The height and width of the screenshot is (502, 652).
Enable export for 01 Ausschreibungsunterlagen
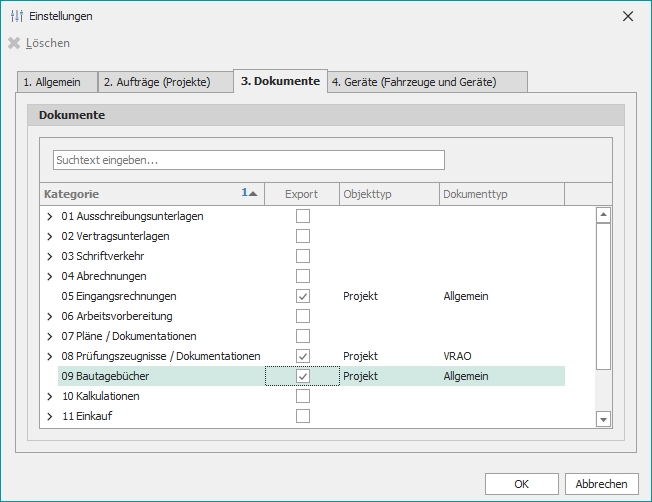(303, 216)
